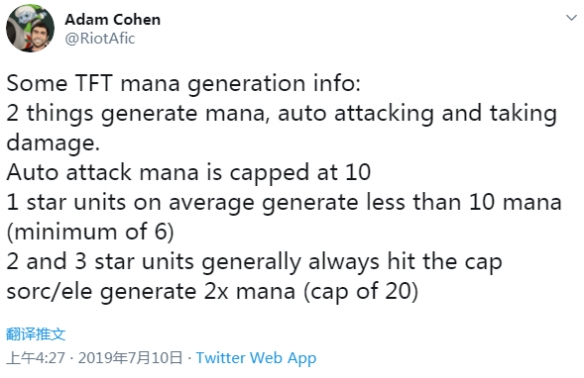Open the @RiotAfic handle link
Viewport: 584px width, 378px height.
pyautogui.click(x=100, y=38)
